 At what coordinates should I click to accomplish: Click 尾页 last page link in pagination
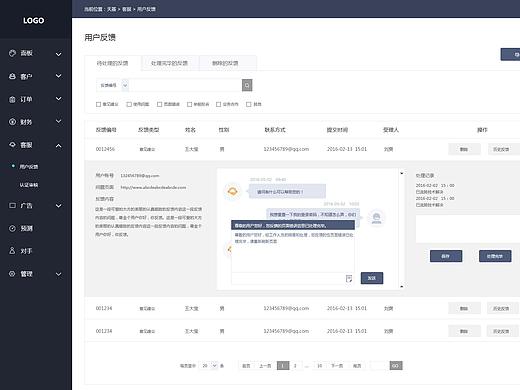357,366
